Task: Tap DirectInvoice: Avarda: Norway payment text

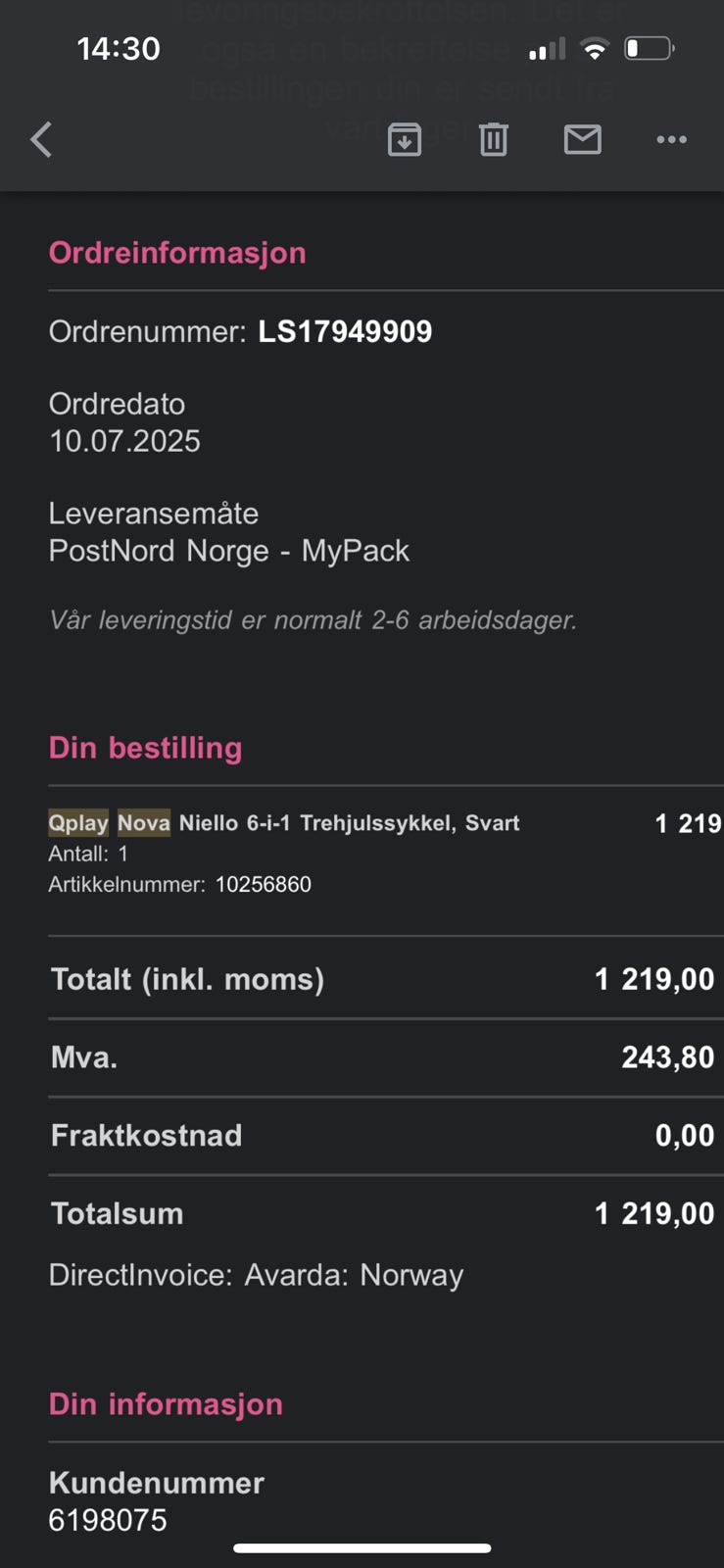Action: [256, 1276]
